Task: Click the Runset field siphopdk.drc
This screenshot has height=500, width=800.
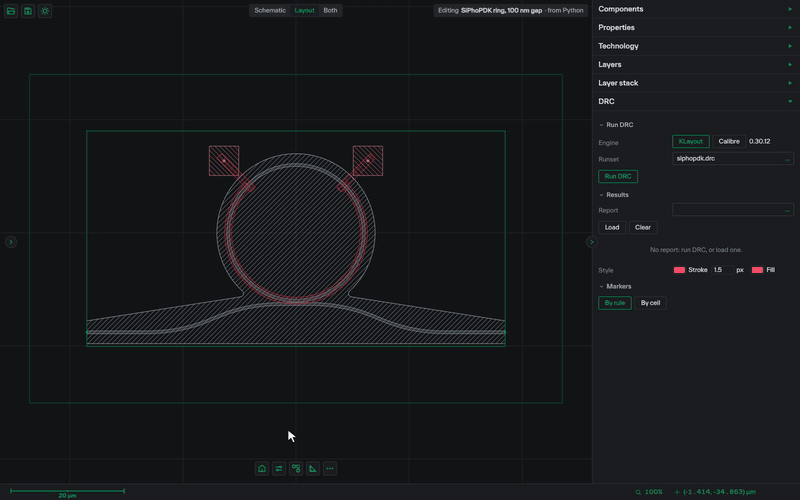Action: pos(733,159)
